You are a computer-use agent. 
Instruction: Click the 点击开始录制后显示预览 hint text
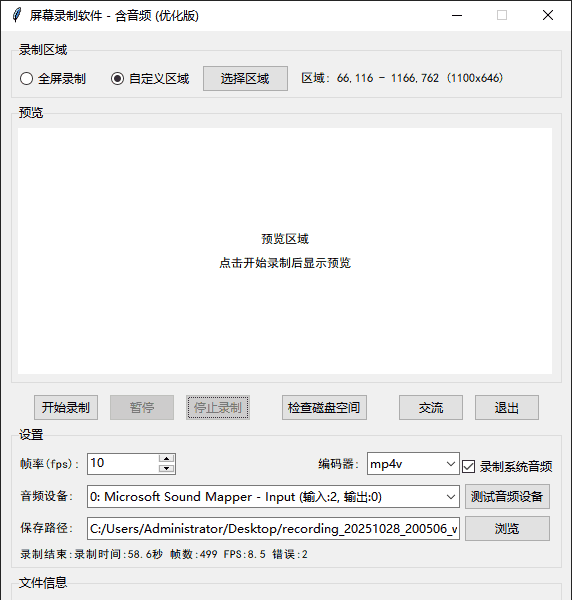[285, 263]
